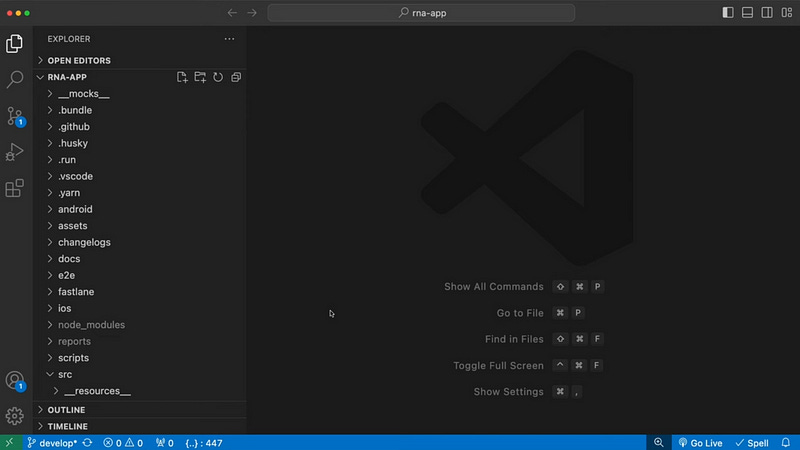Open remote window indicator in status bar
The width and height of the screenshot is (800, 450).
10,442
